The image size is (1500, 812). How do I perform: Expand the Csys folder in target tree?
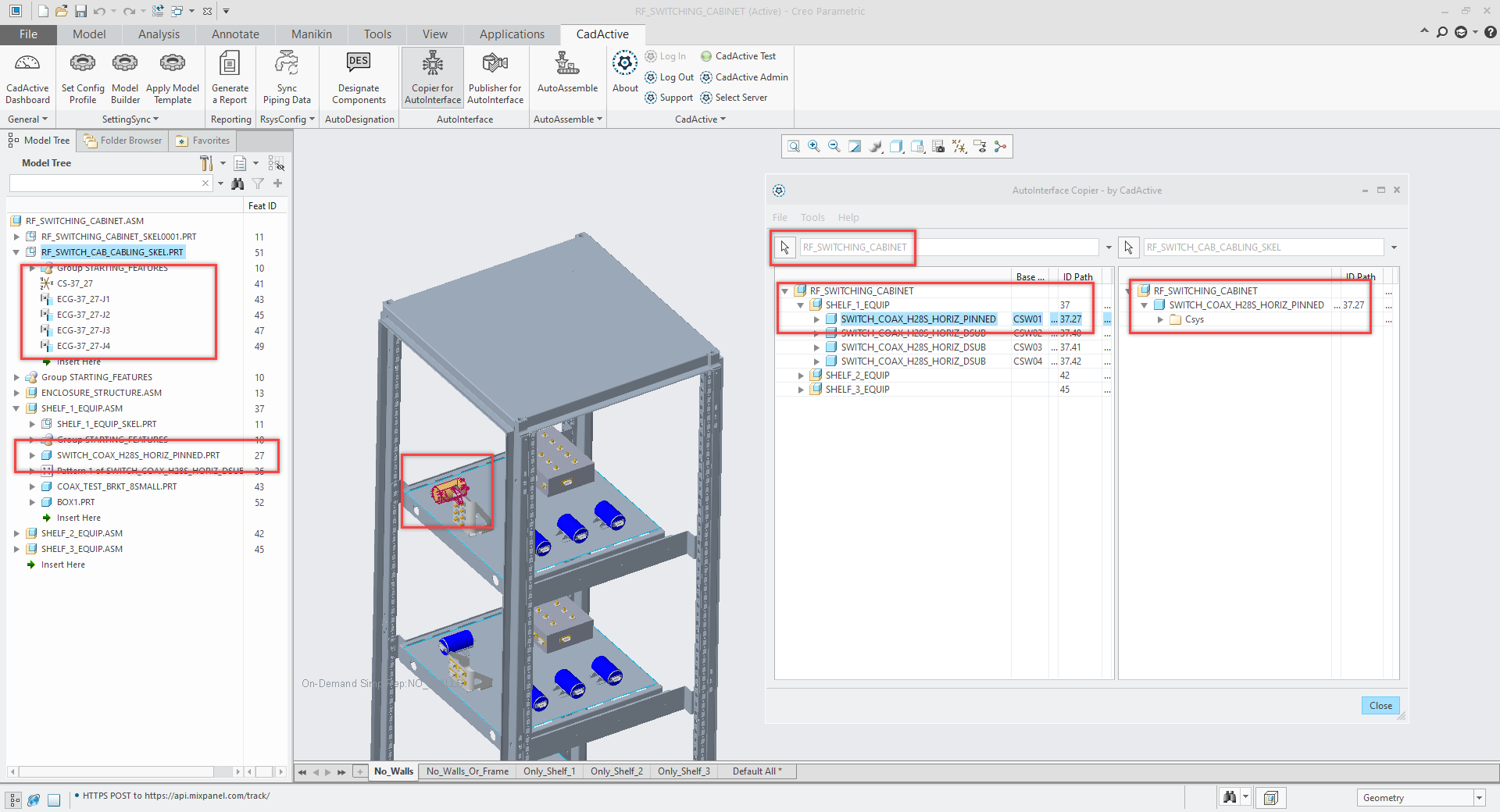tap(1160, 319)
